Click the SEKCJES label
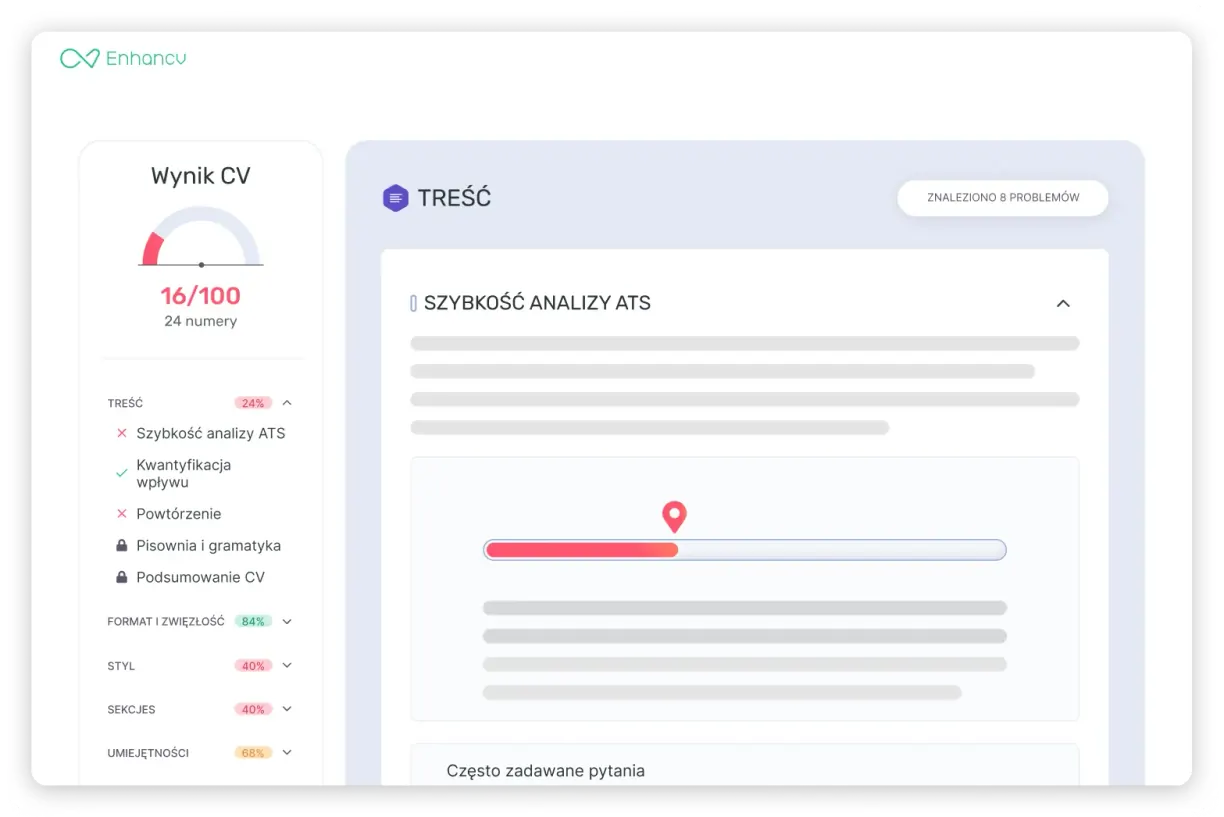Viewport: 1224px width, 817px height. pos(131,709)
